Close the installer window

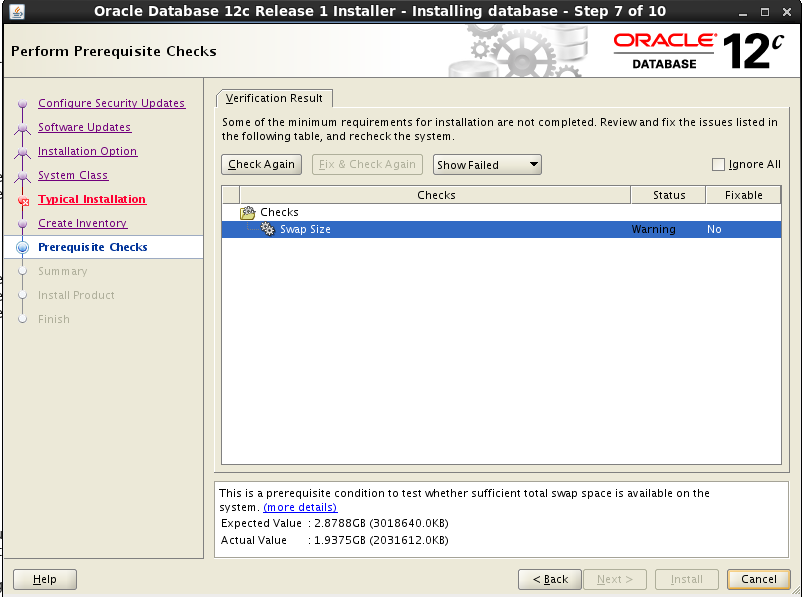point(787,12)
